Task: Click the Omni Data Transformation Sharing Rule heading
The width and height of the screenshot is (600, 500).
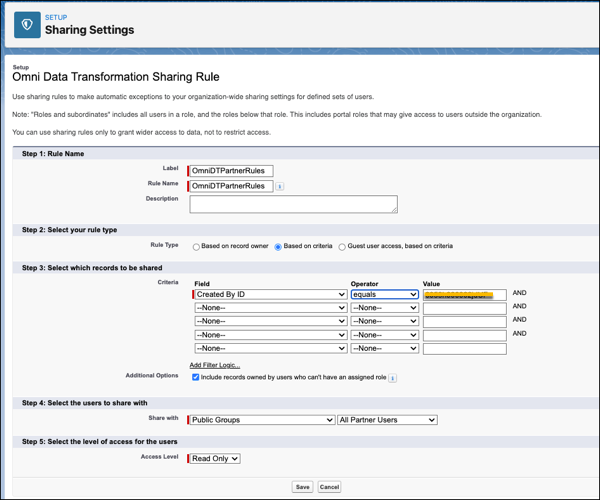Action: pos(116,77)
